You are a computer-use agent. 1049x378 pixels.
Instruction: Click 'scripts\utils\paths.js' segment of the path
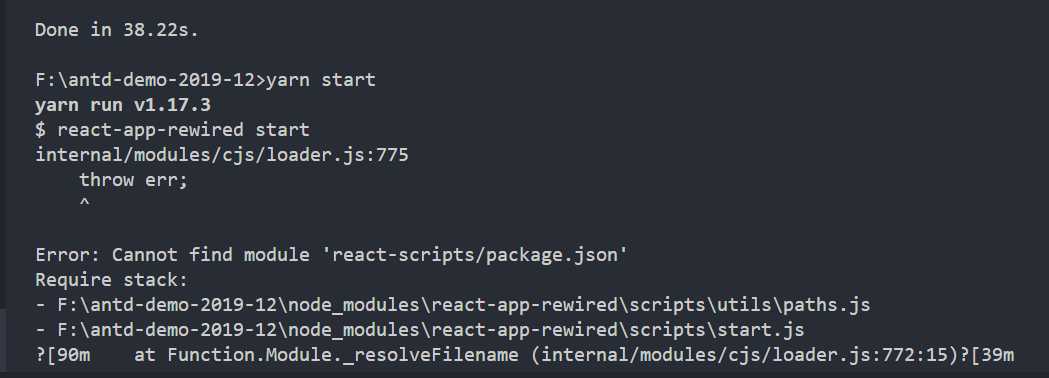point(749,305)
